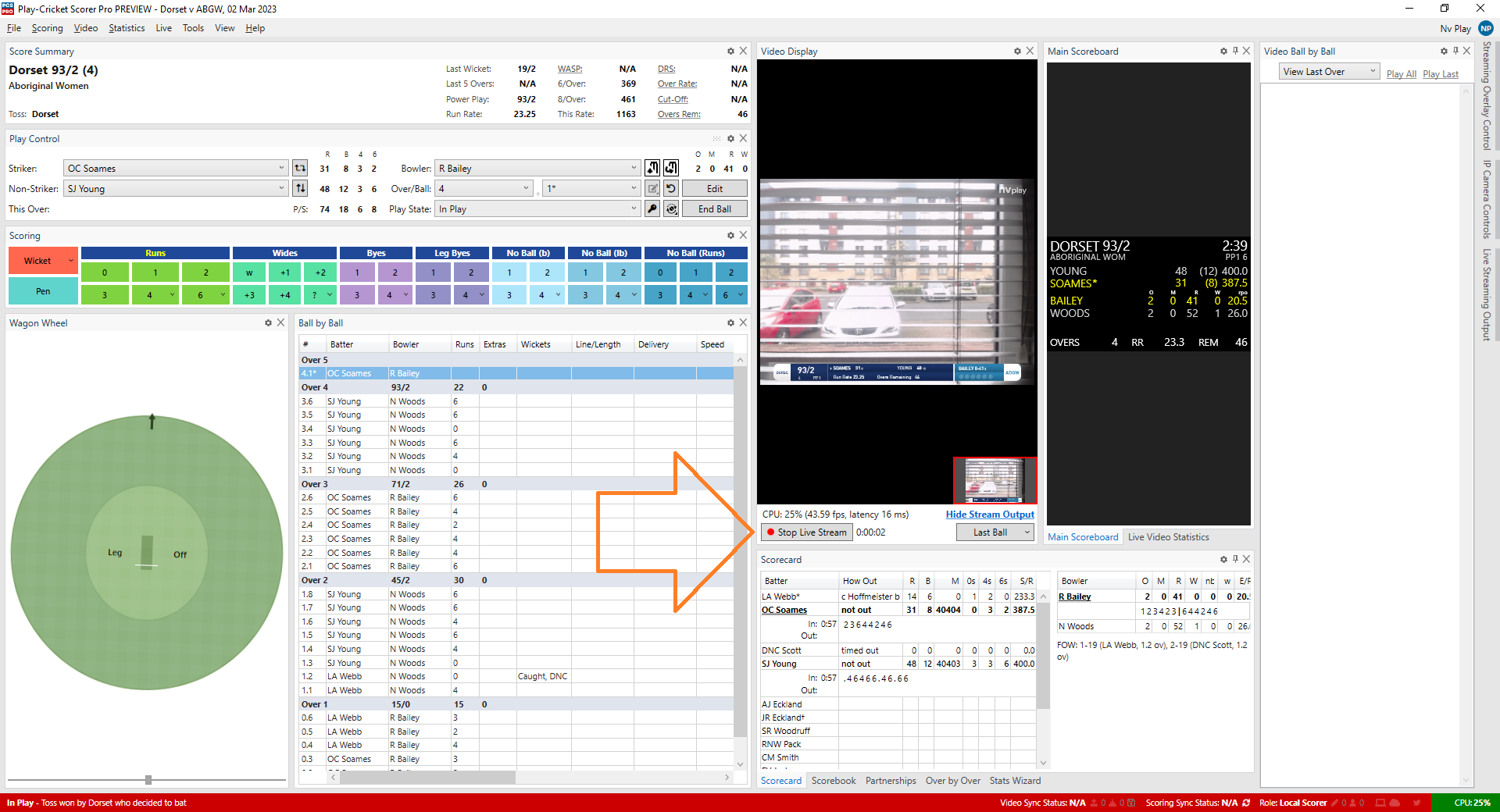
Task: Open Wagon Wheel panel settings gear
Action: pos(268,323)
